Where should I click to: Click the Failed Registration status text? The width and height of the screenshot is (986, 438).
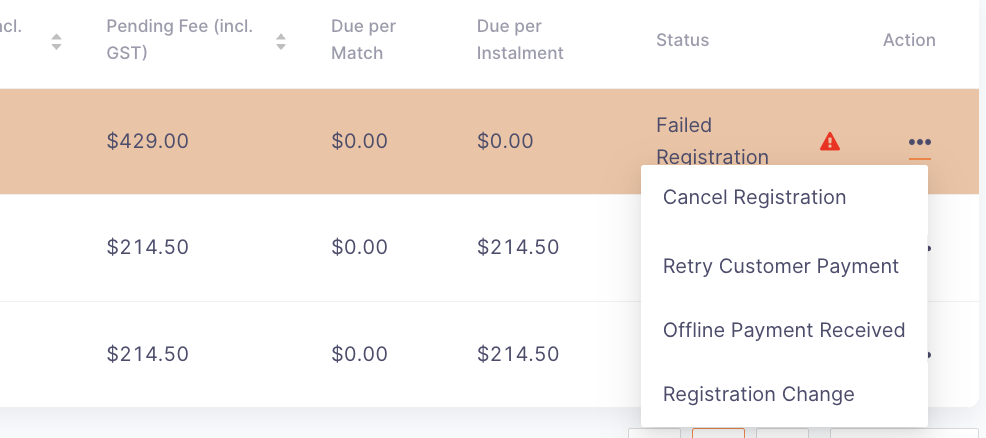tap(712, 141)
